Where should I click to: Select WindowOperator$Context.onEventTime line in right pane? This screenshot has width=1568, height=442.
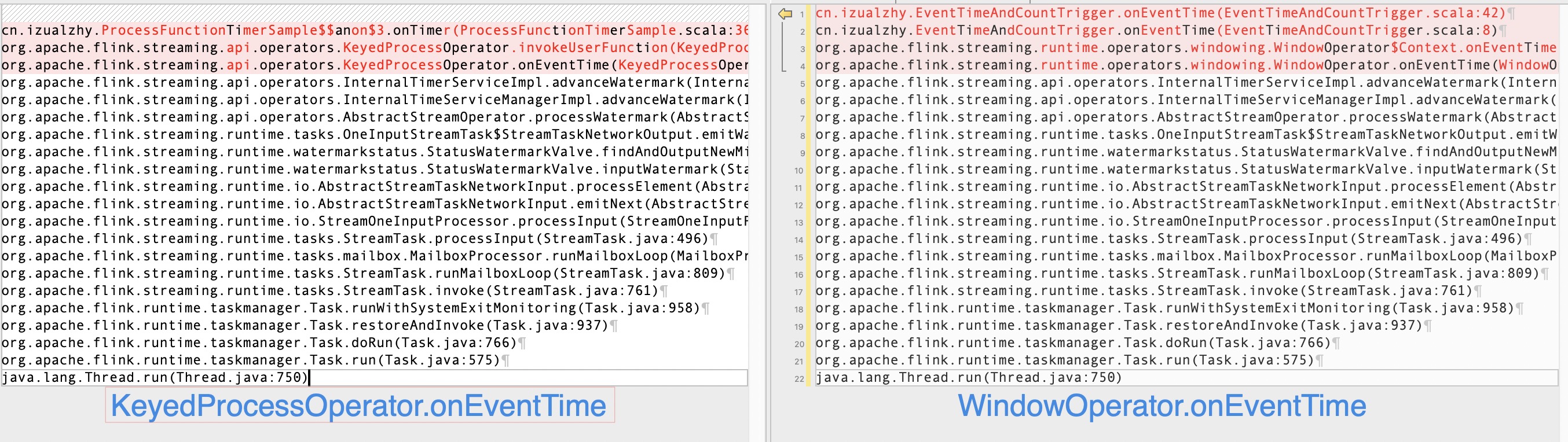[x=1186, y=48]
